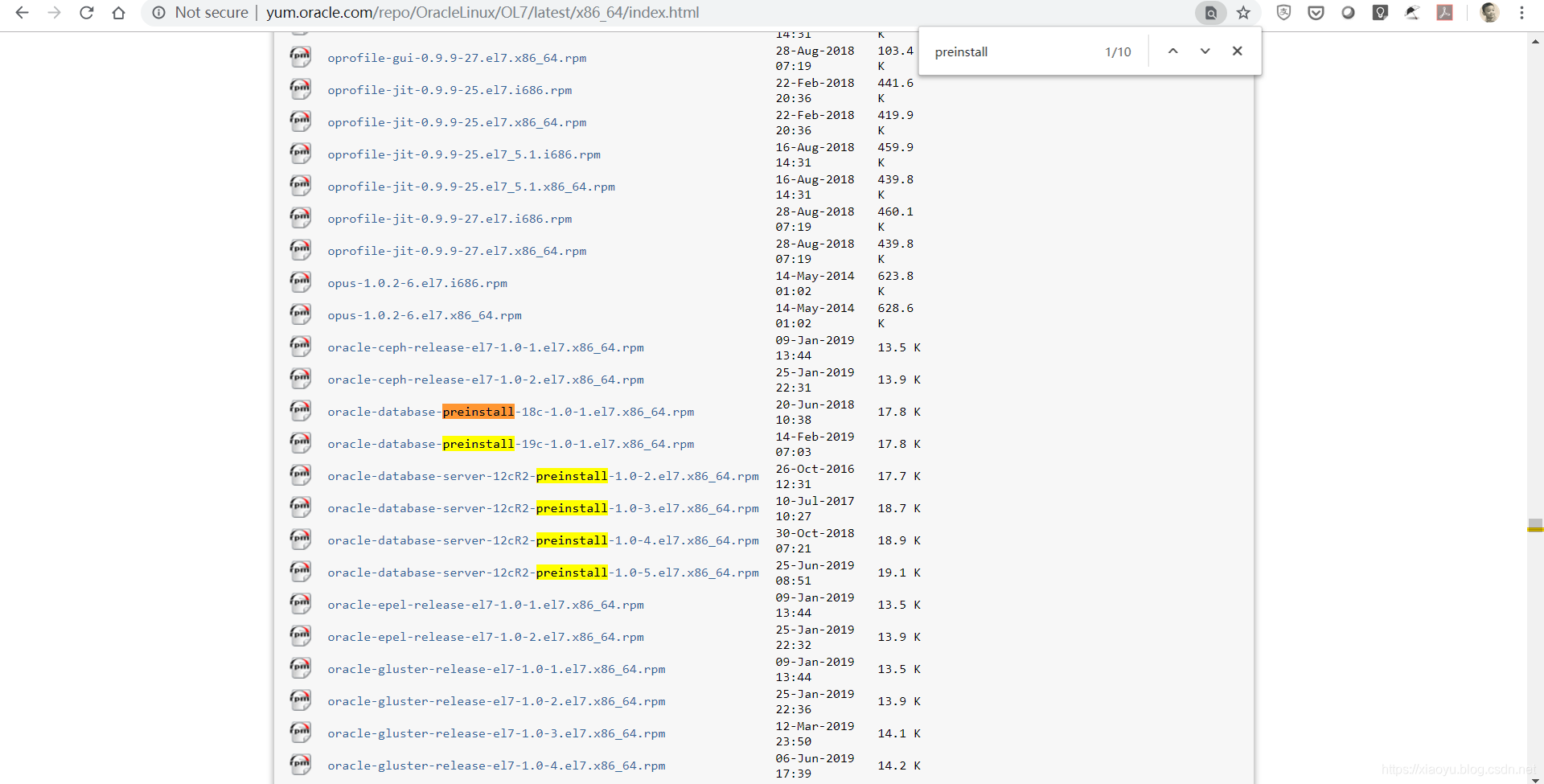Viewport: 1544px width, 784px height.
Task: Open oprofile-jit-0.9.9-27.el7.x86_64.rpm link
Action: point(457,251)
